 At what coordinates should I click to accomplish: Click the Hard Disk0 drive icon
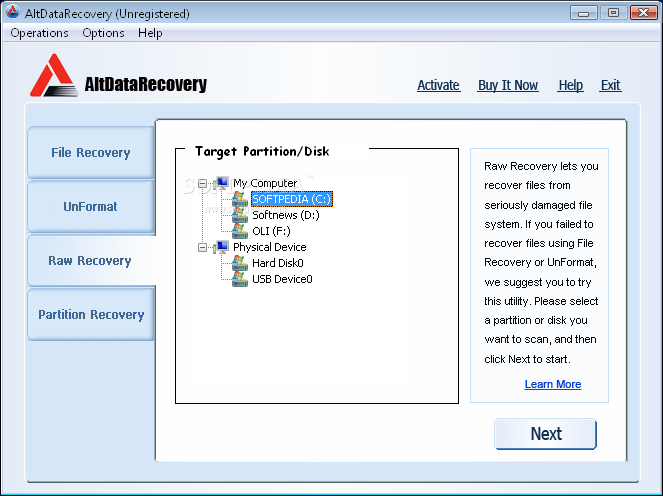(240, 263)
